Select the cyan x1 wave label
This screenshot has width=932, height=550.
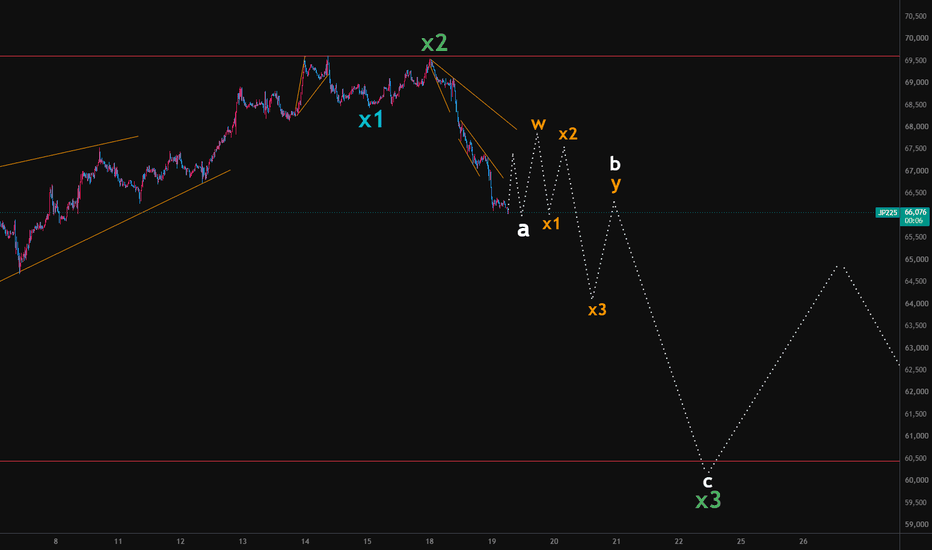(x=371, y=120)
